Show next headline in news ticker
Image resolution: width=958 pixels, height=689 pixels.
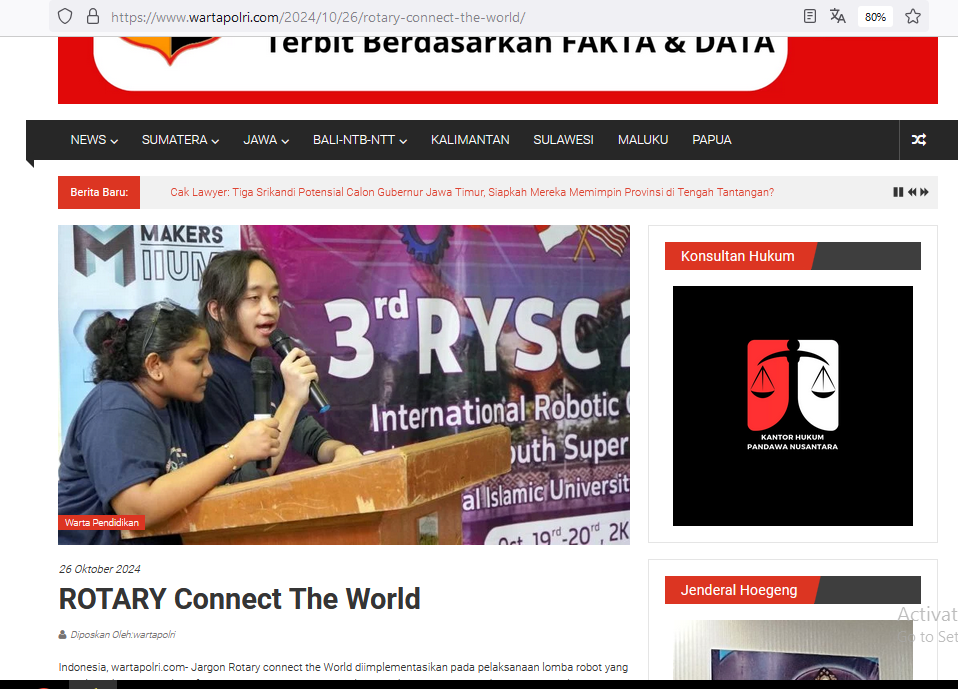tap(925, 192)
